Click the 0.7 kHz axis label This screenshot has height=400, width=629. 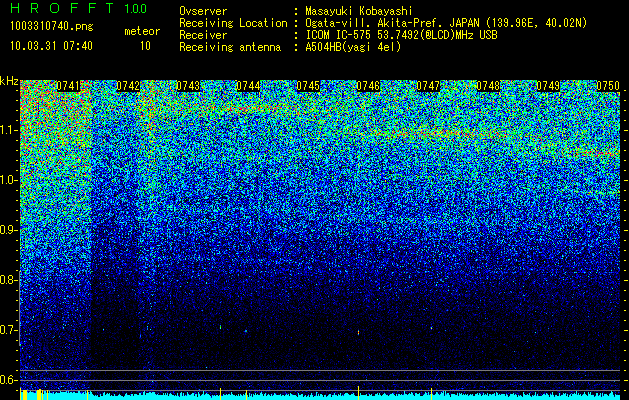pyautogui.click(x=7, y=330)
